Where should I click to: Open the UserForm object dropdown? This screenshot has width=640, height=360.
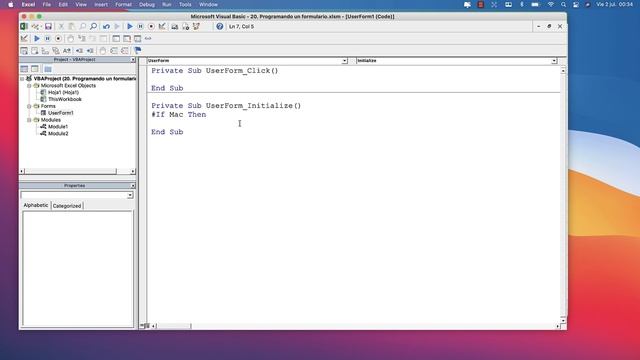coord(344,61)
